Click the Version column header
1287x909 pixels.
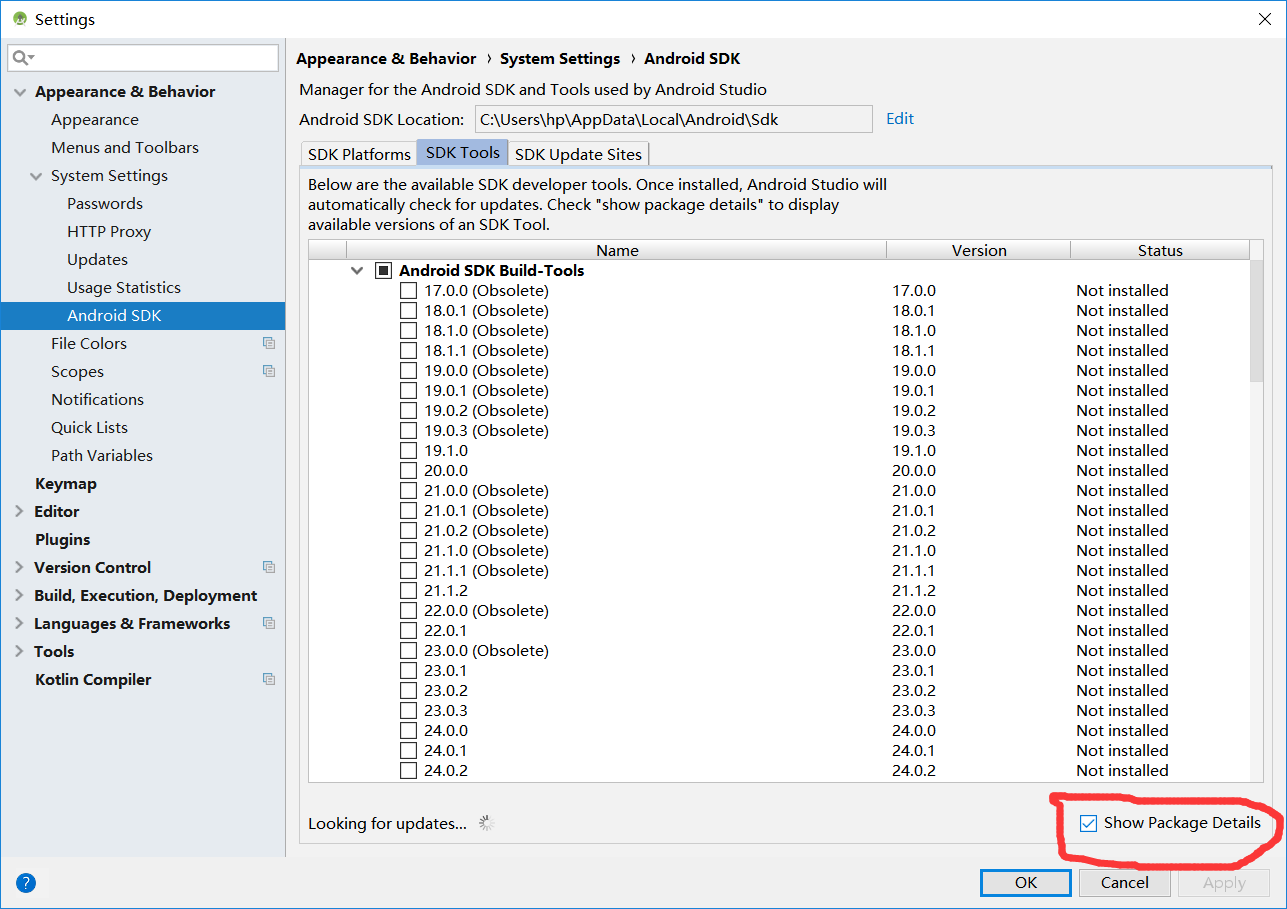click(x=979, y=250)
